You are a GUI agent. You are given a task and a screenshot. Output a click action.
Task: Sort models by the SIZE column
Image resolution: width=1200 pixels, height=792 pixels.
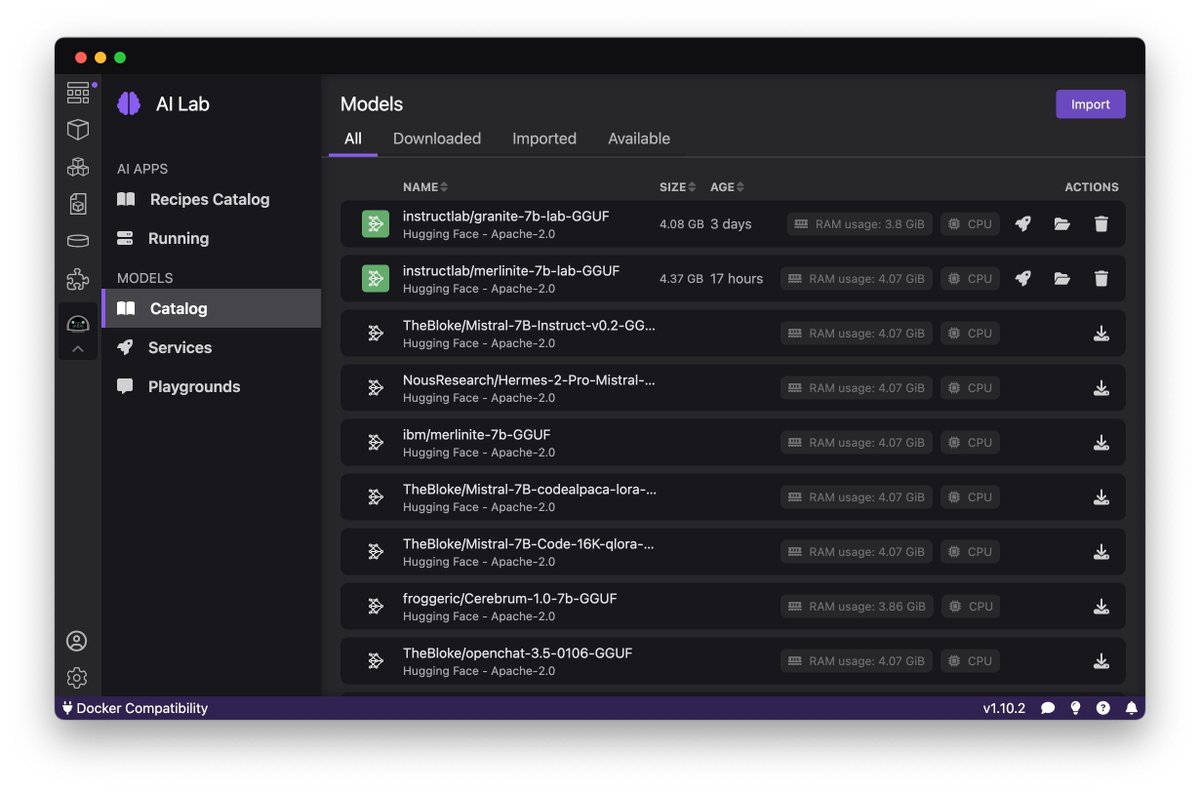[x=678, y=187]
